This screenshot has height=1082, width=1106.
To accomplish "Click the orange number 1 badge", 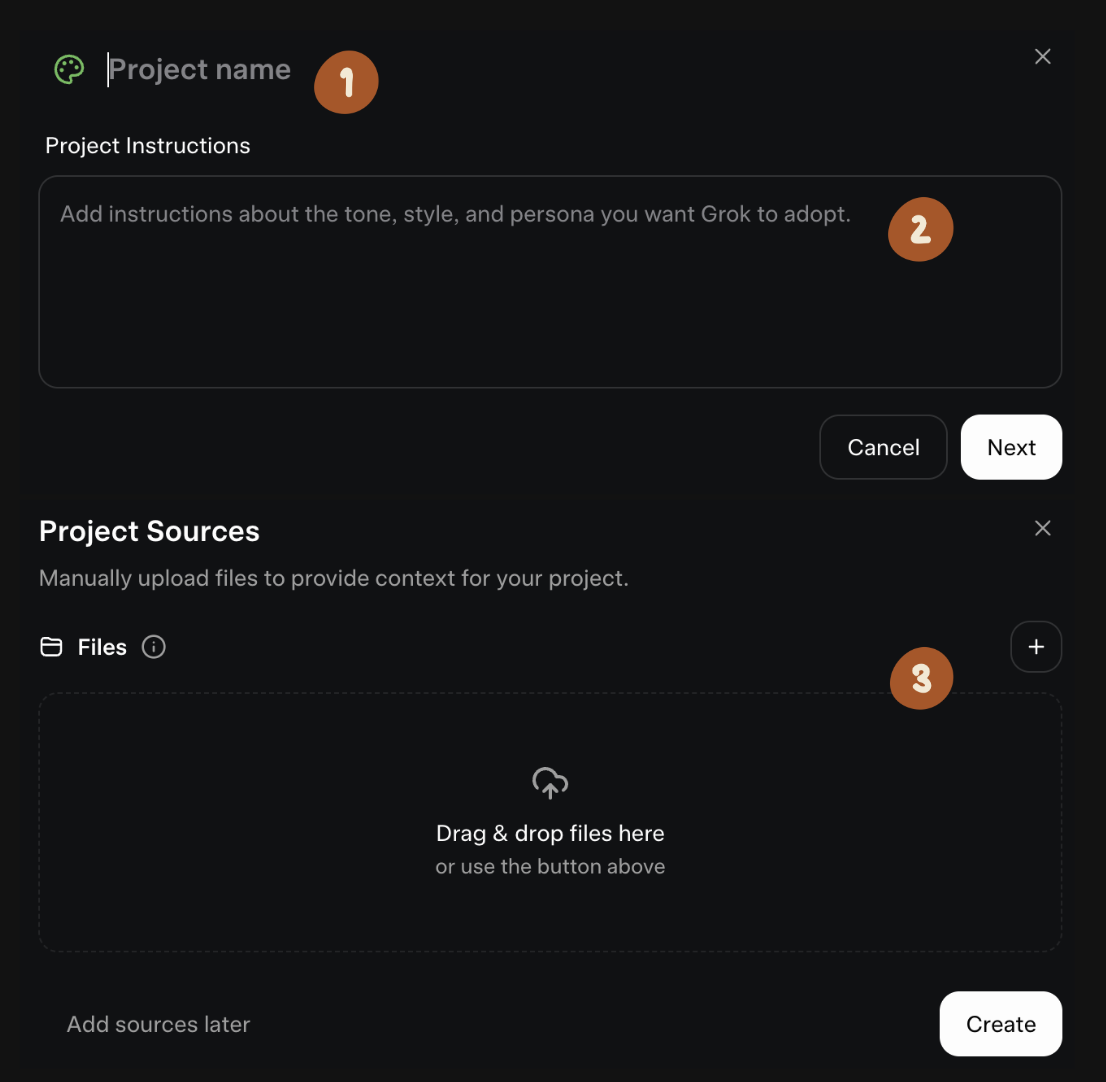I will pyautogui.click(x=346, y=83).
